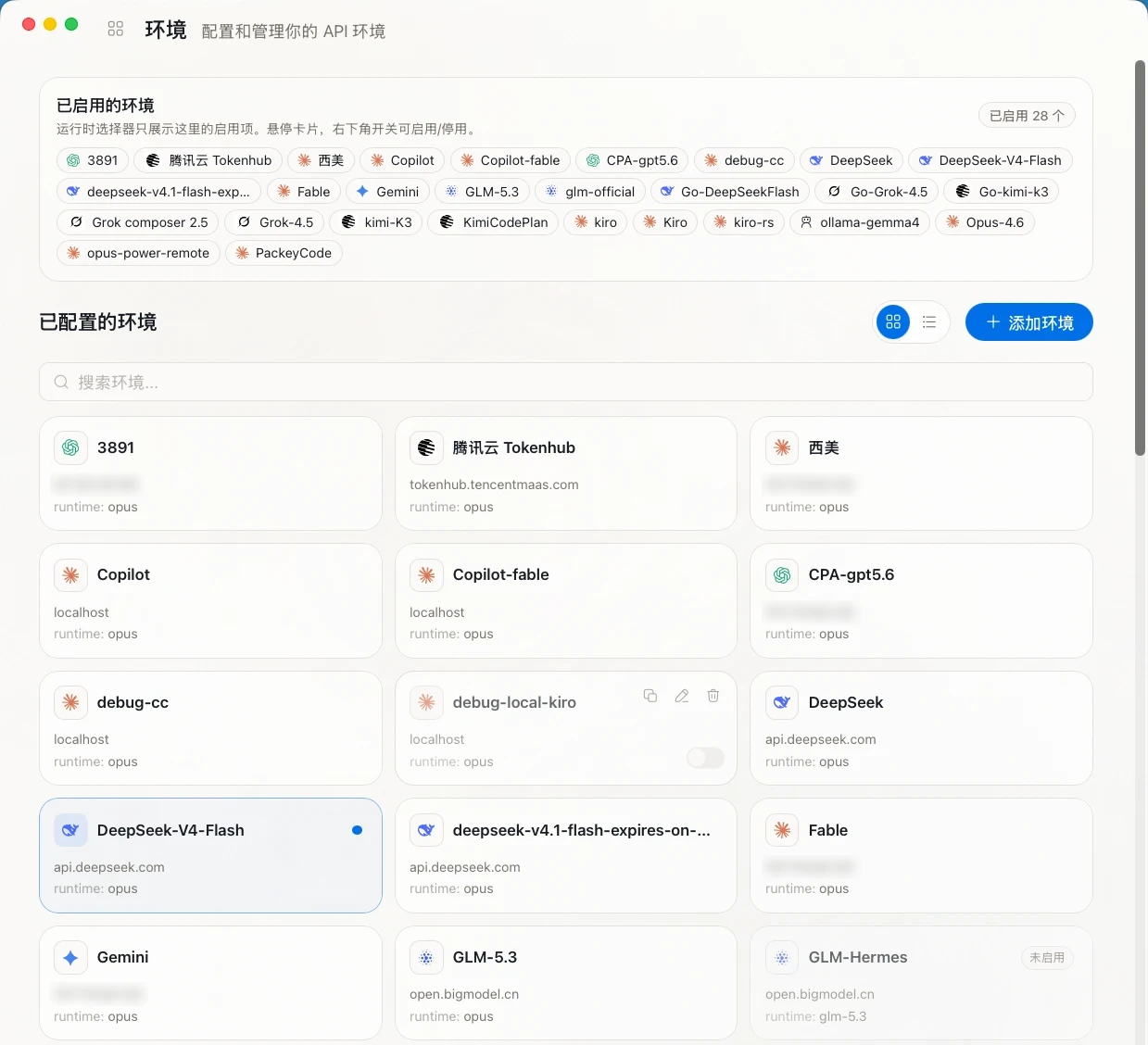The height and width of the screenshot is (1045, 1148).
Task: Click the OpenAI logo on the 3891 card
Action: [x=70, y=448]
